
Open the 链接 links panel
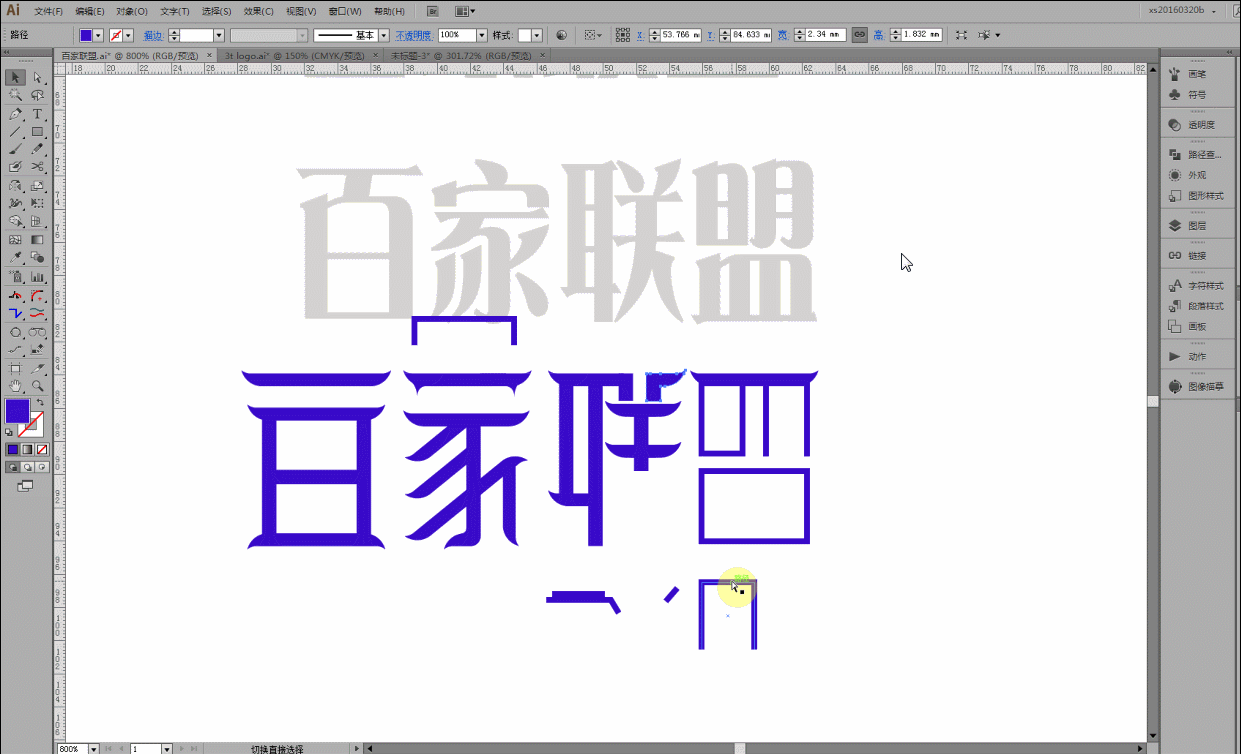tap(1196, 256)
